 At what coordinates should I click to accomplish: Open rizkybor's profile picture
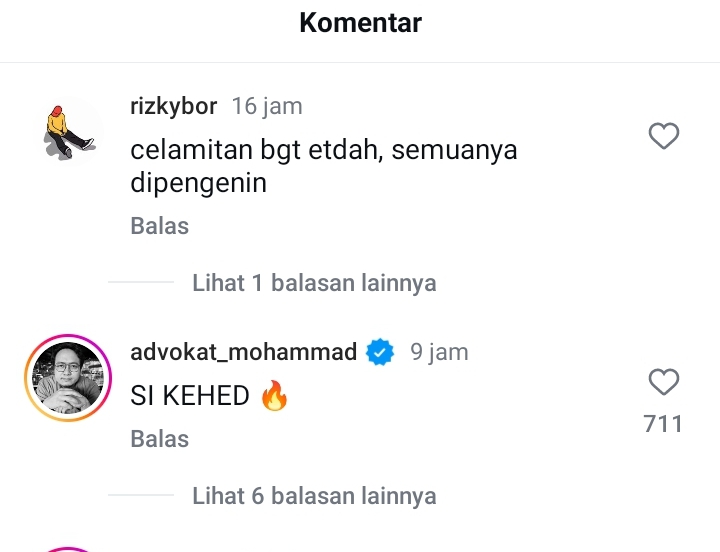click(x=69, y=131)
